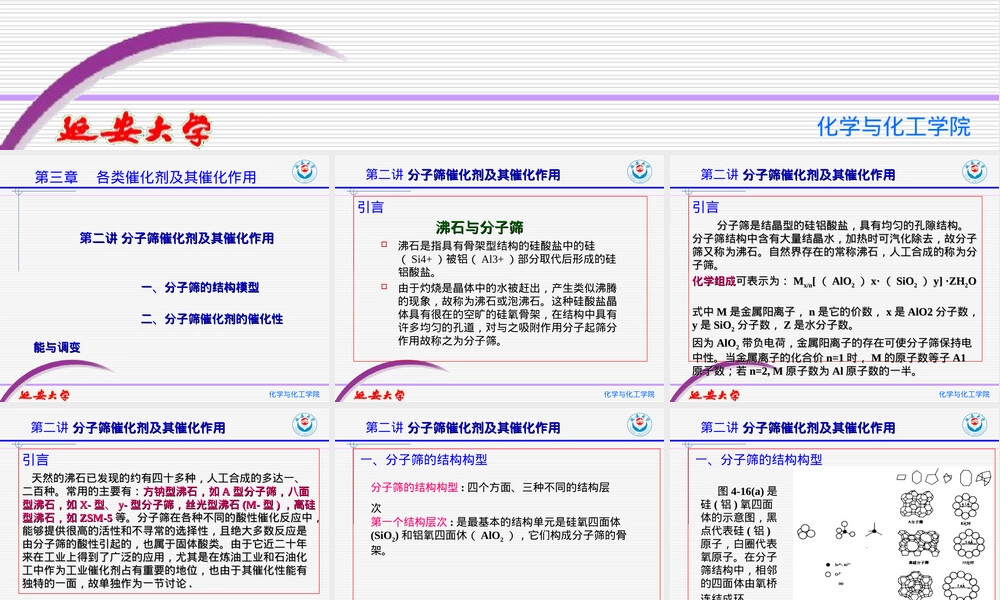Open the slide thumbnail containing the chemical formula

[x=834, y=278]
